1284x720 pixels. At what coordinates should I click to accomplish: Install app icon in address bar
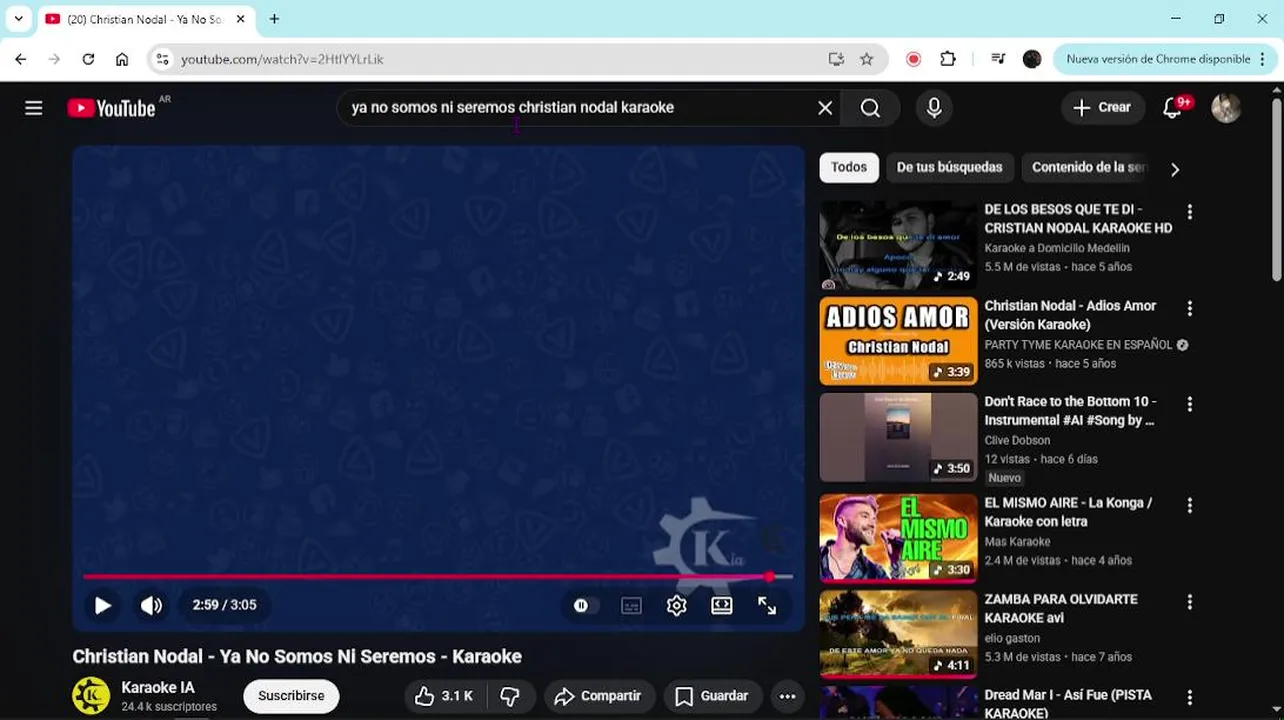point(836,59)
